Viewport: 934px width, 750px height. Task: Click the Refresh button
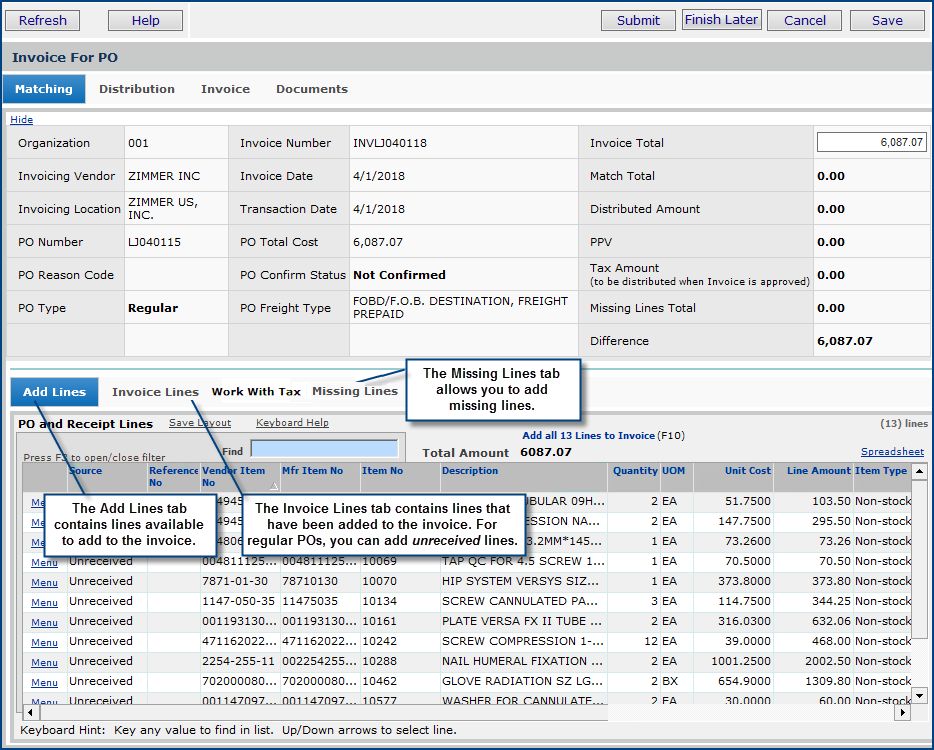(43, 20)
